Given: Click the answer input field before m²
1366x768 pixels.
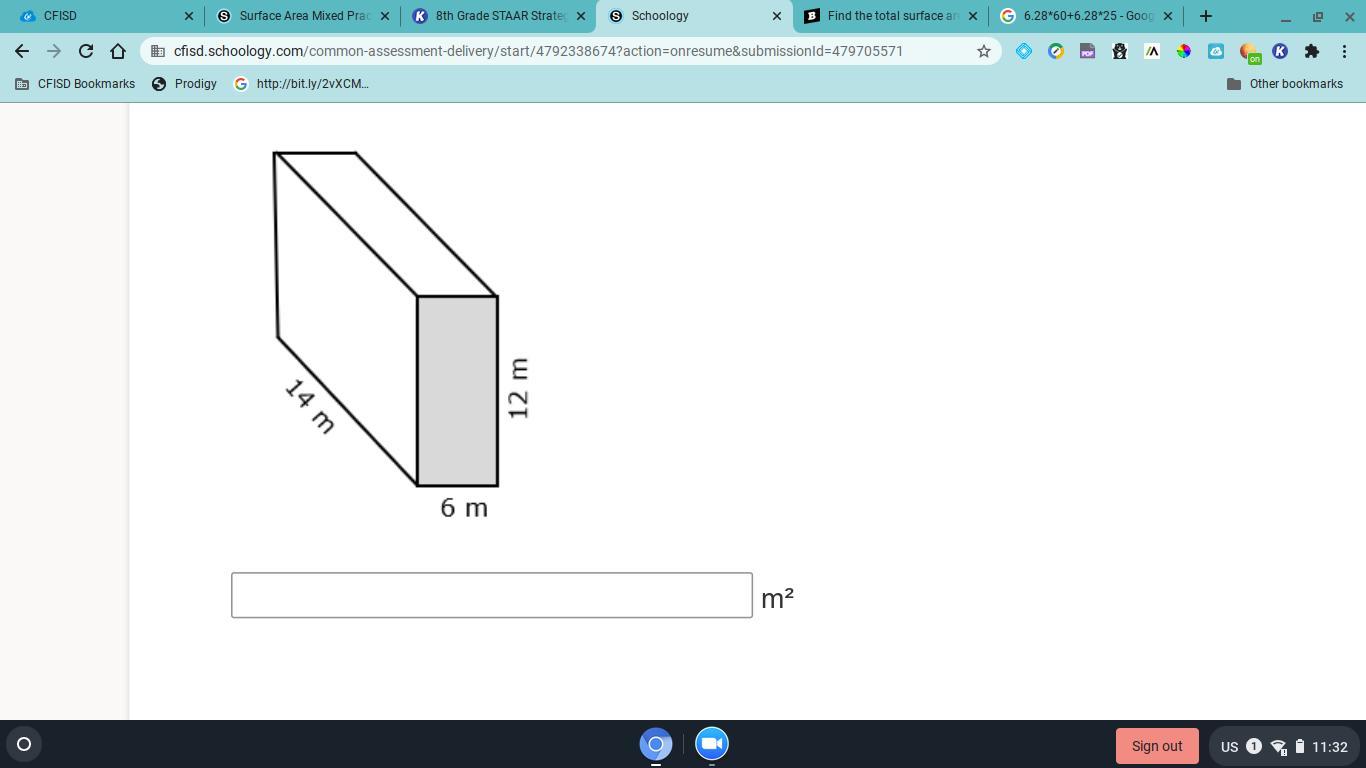Looking at the screenshot, I should 491,594.
